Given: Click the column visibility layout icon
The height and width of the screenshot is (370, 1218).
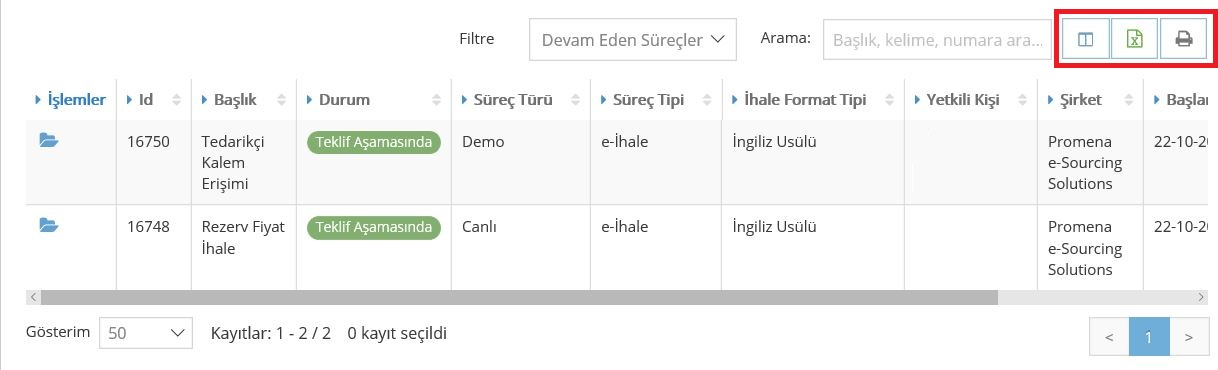Looking at the screenshot, I should pos(1085,40).
